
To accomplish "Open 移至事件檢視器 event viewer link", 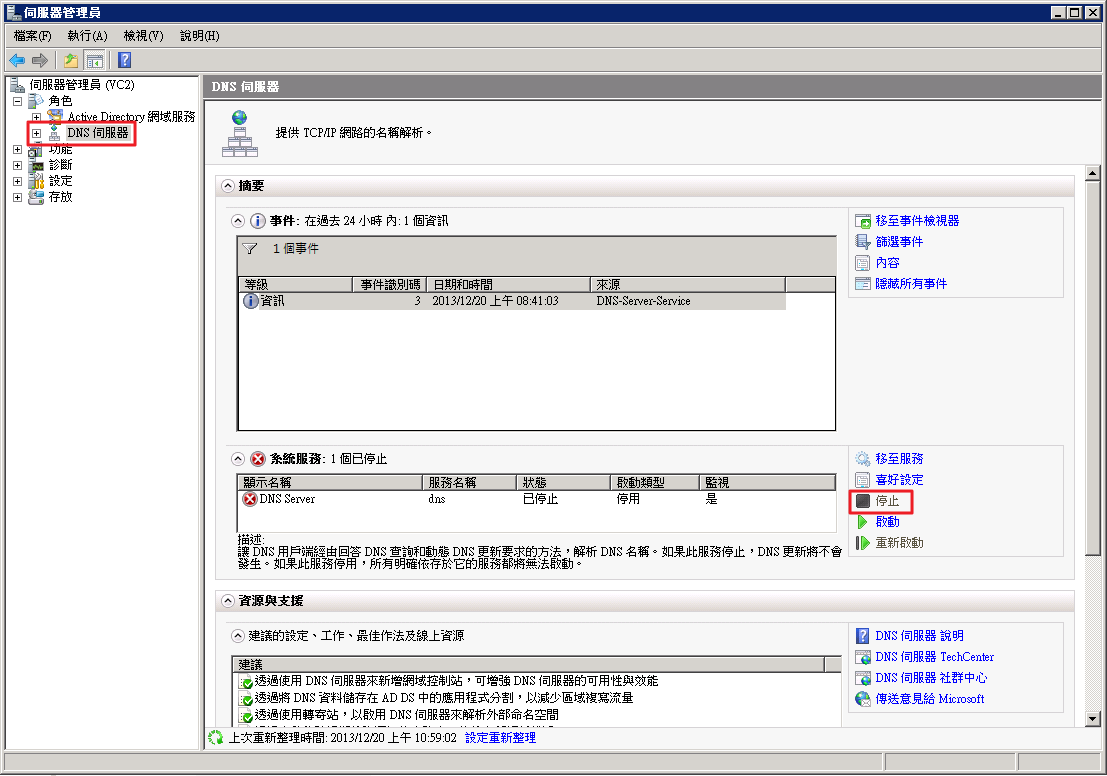I will click(916, 221).
